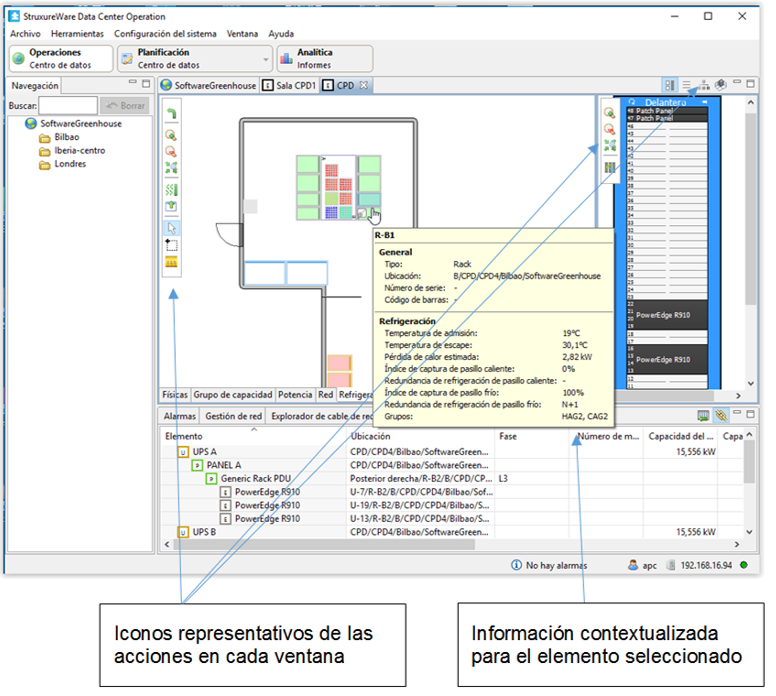Image resolution: width=776 pixels, height=696 pixels.
Task: Toggle the list view button
Action: 686,86
